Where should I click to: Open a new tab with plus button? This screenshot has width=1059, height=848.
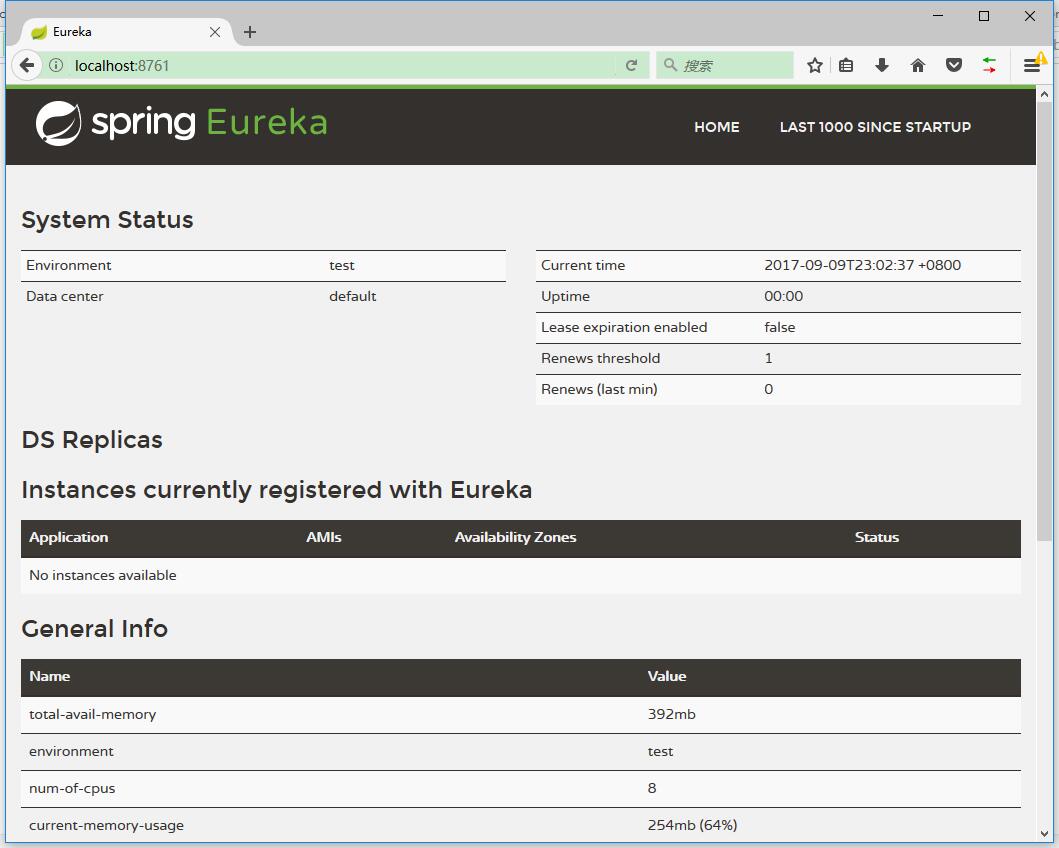[x=250, y=32]
